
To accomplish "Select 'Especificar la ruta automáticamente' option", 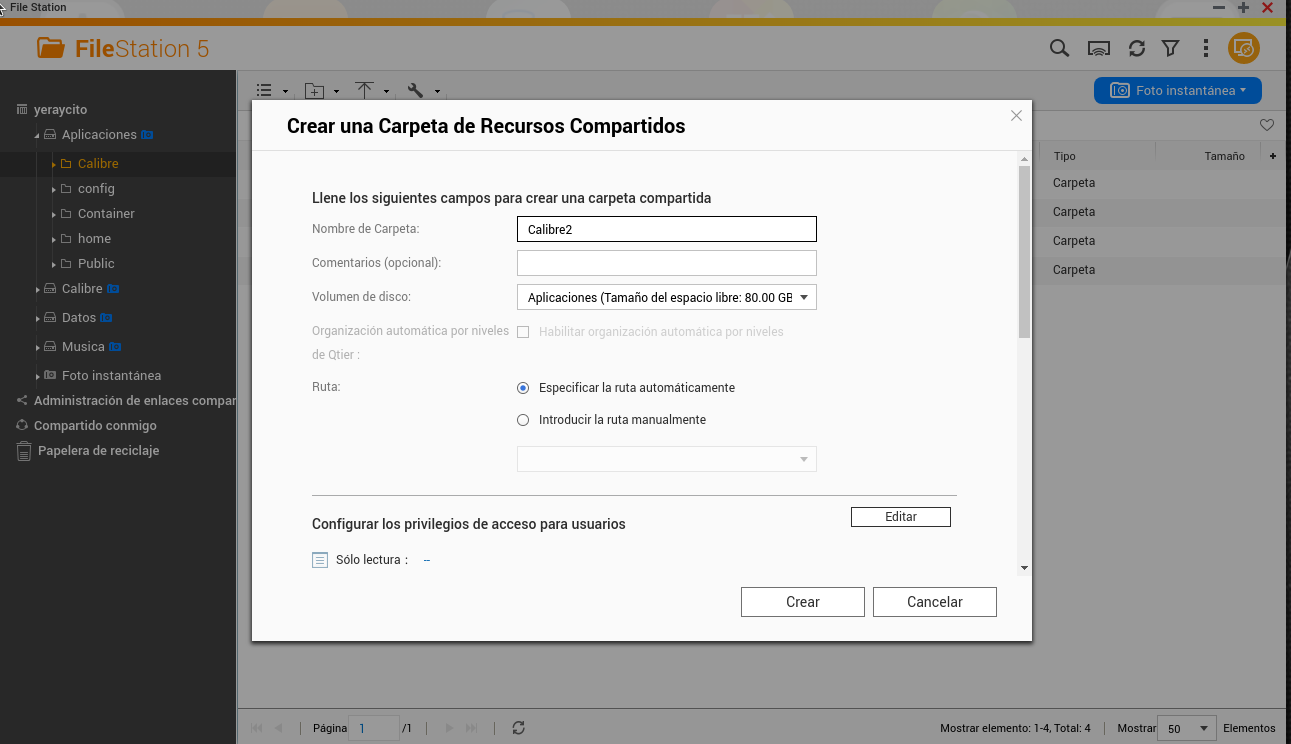I will (x=523, y=388).
